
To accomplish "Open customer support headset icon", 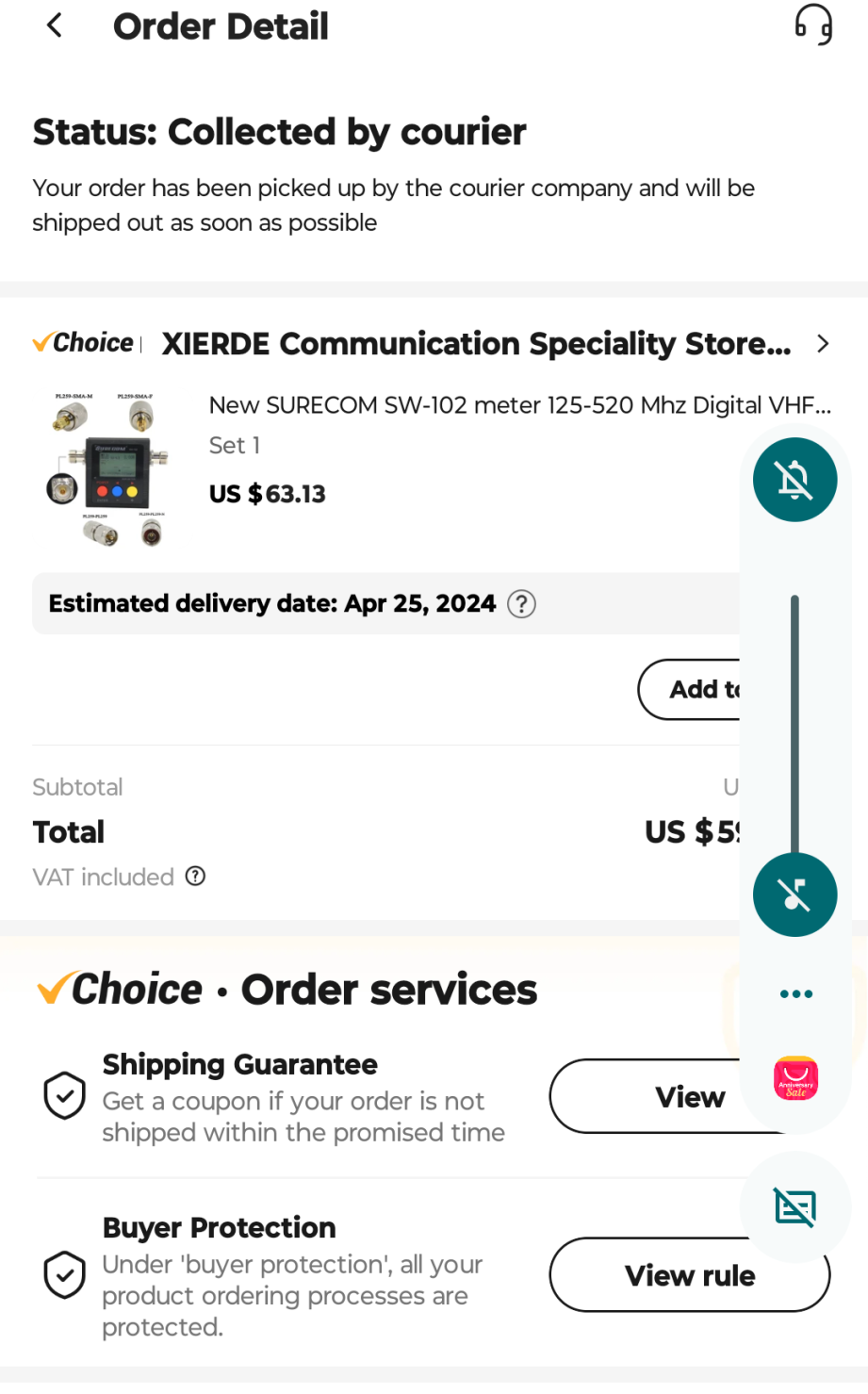I will tap(812, 25).
